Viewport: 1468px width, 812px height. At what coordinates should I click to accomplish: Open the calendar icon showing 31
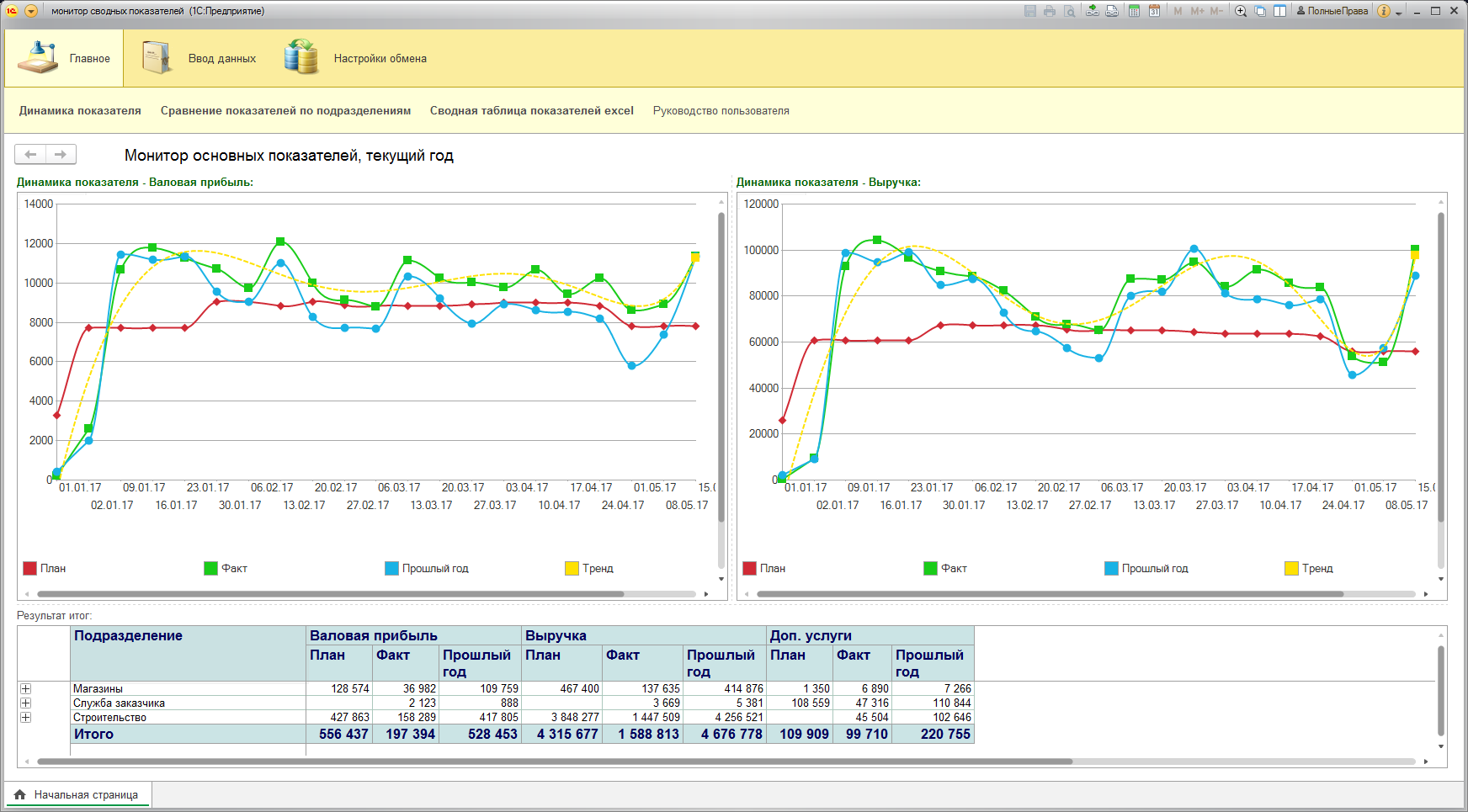point(1154,11)
